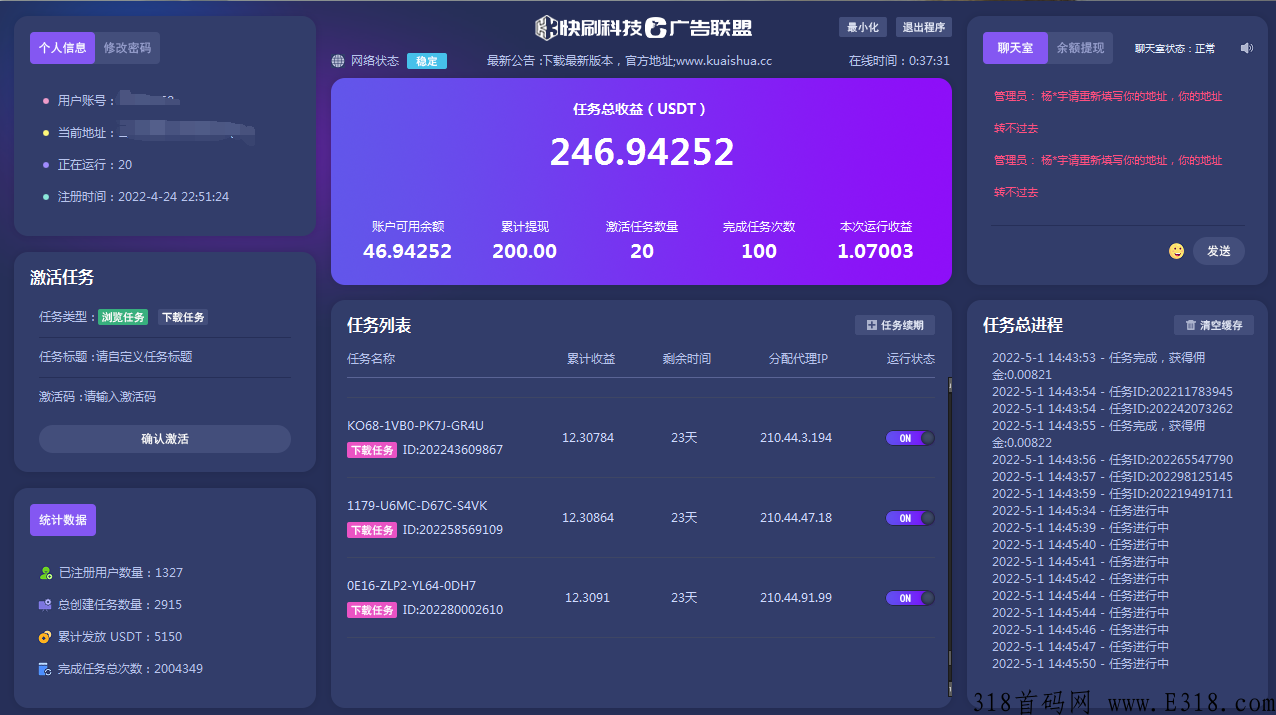Click the 最新公告 announcement text
This screenshot has width=1276, height=715.
coord(629,61)
